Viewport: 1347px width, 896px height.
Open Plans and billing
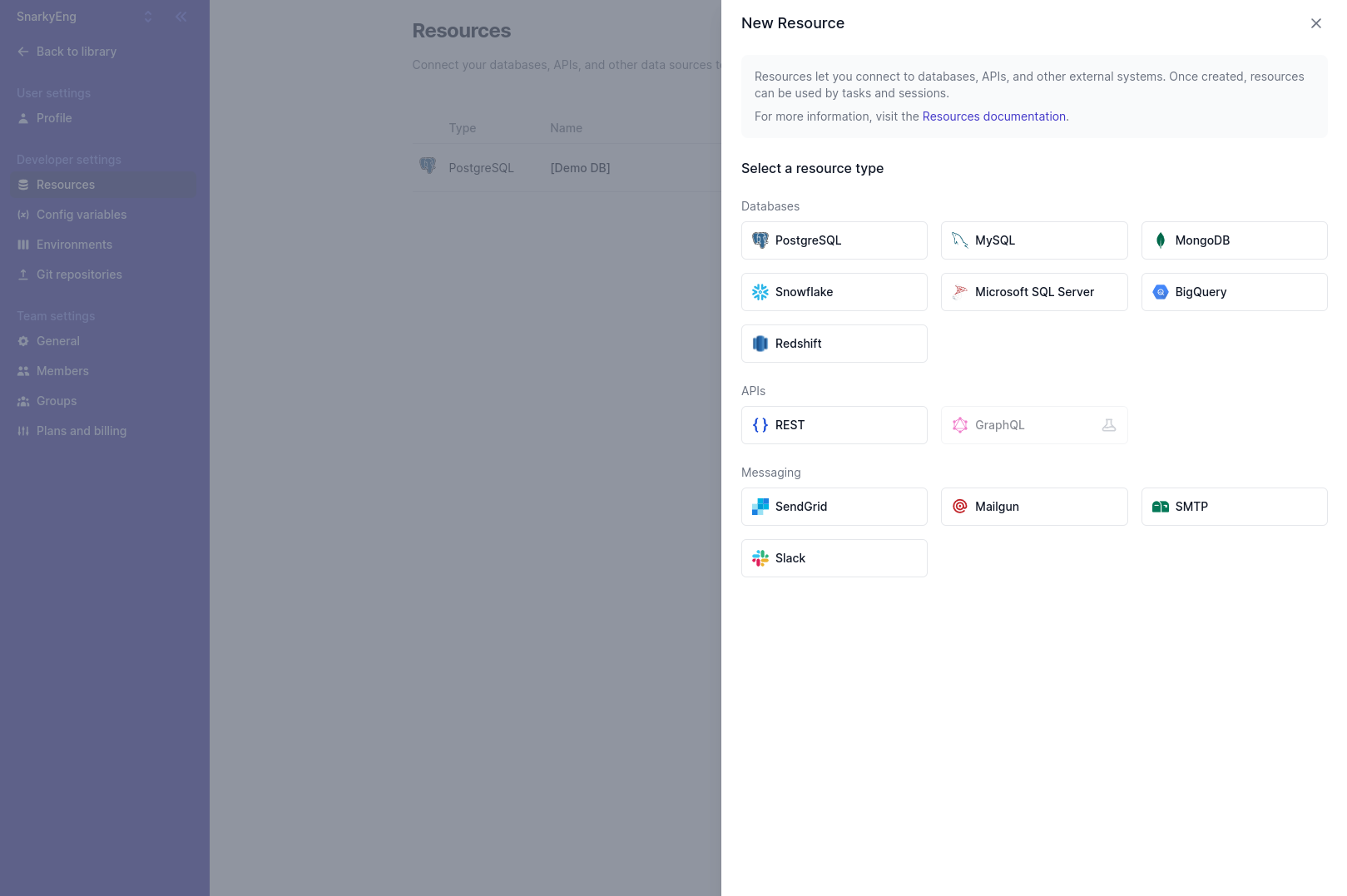(103, 431)
